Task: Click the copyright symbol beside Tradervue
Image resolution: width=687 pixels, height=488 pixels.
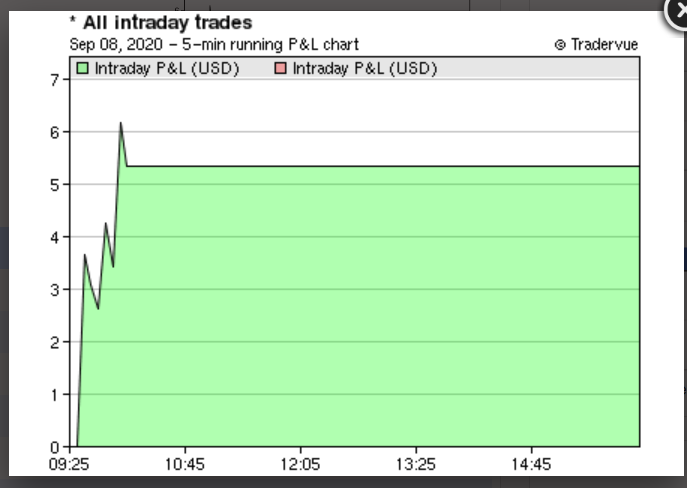Action: click(560, 45)
